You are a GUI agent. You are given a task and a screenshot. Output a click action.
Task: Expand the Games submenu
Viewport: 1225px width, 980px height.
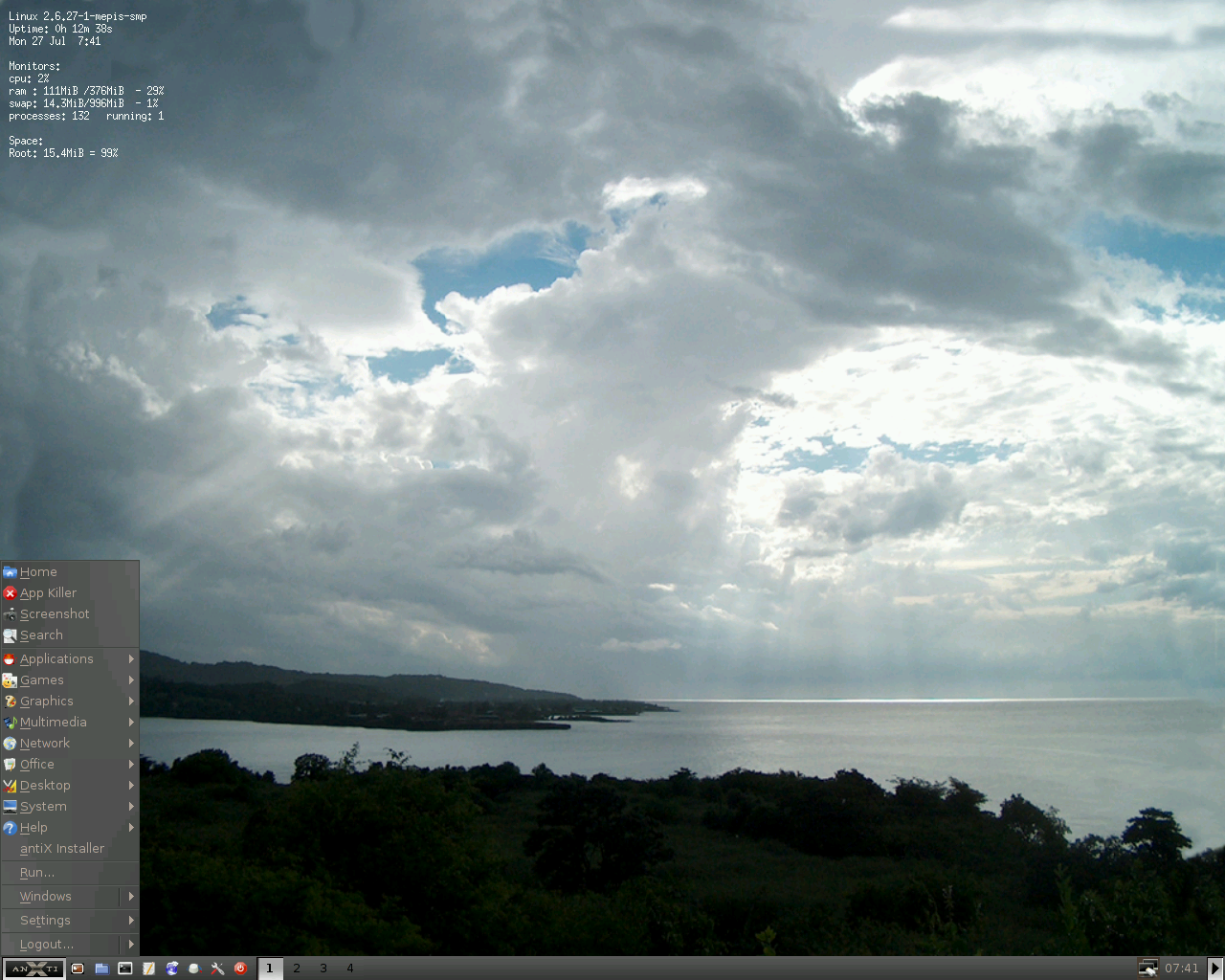(x=70, y=680)
